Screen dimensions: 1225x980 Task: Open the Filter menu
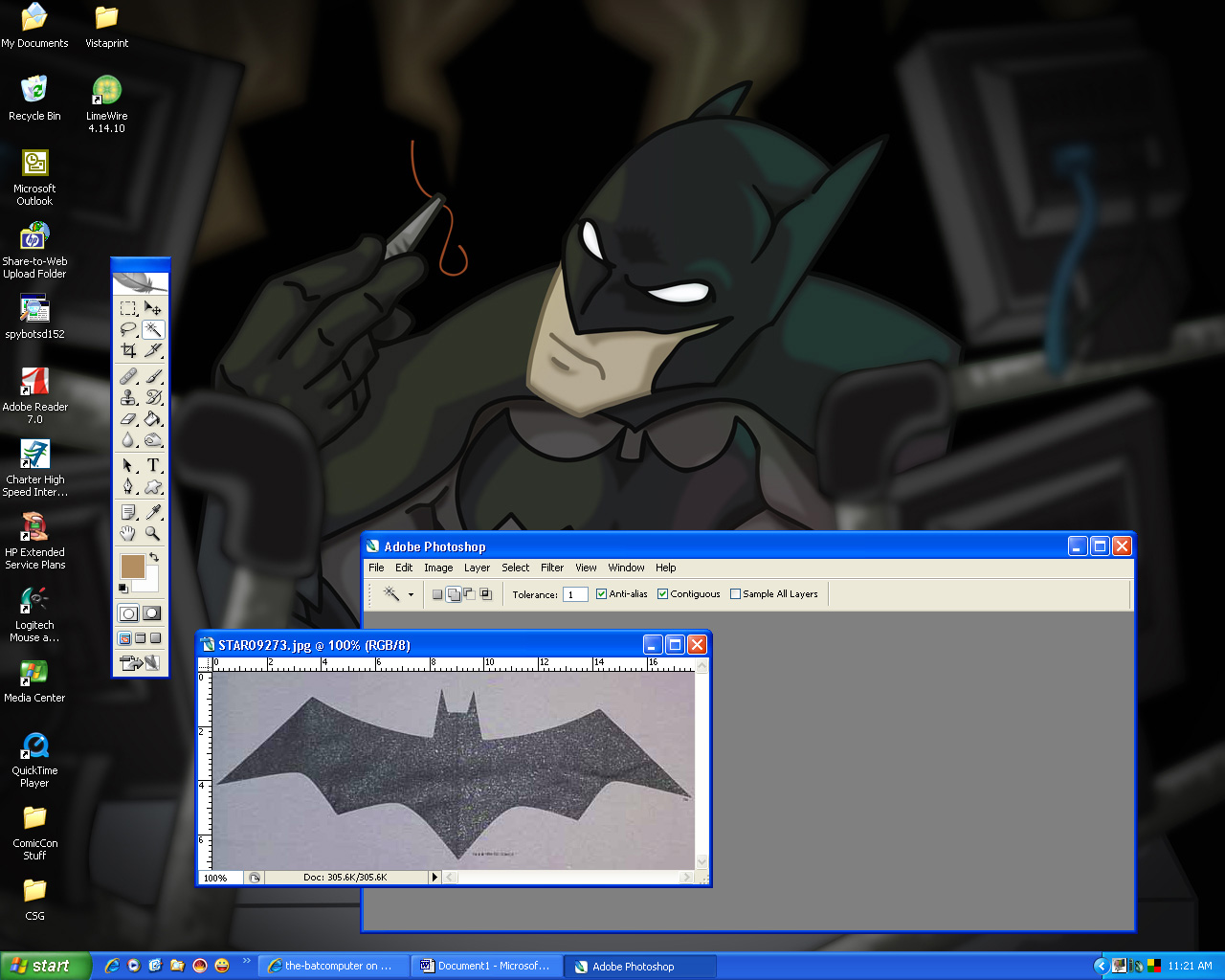[552, 568]
